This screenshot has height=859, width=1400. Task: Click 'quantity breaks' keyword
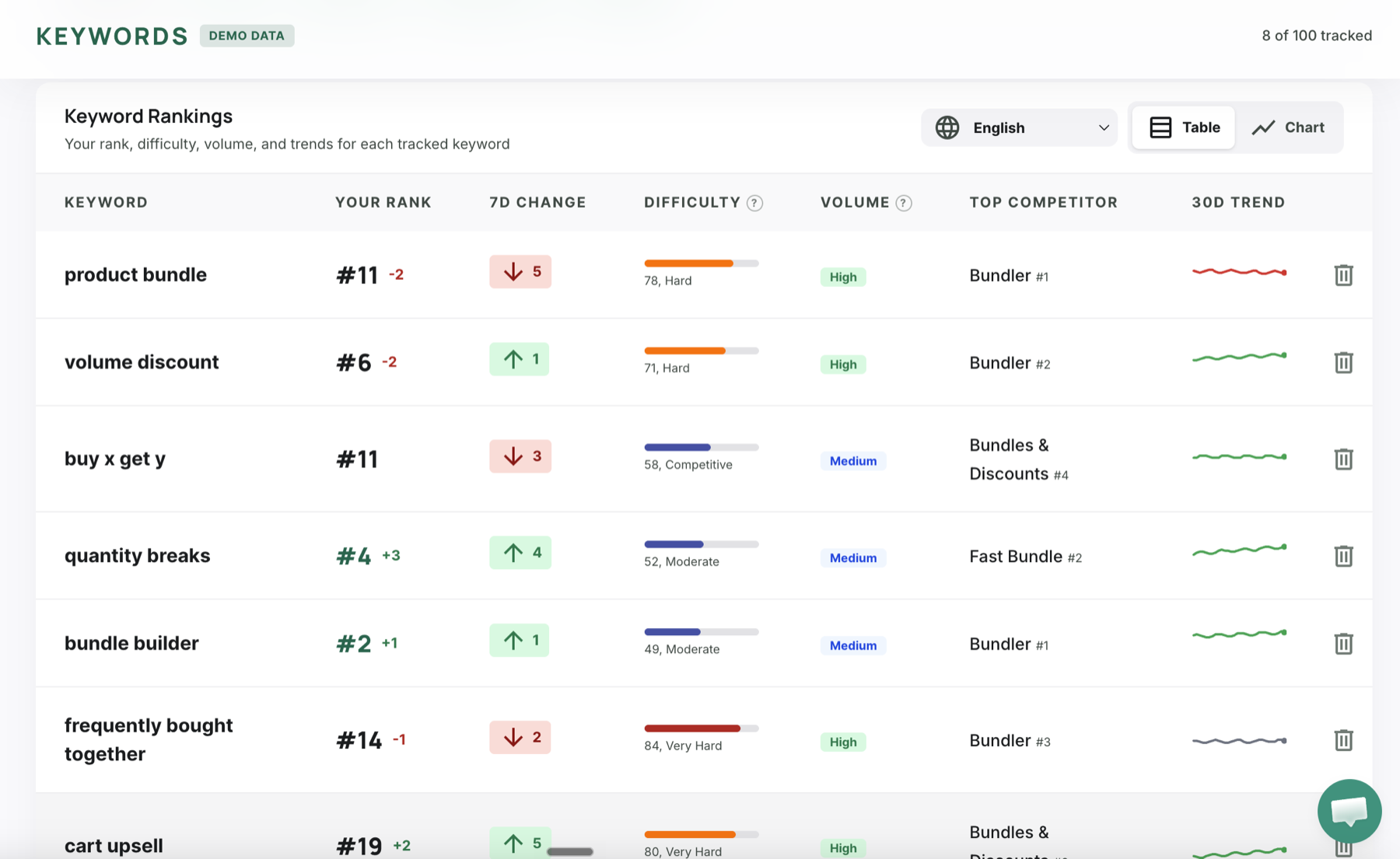(137, 556)
